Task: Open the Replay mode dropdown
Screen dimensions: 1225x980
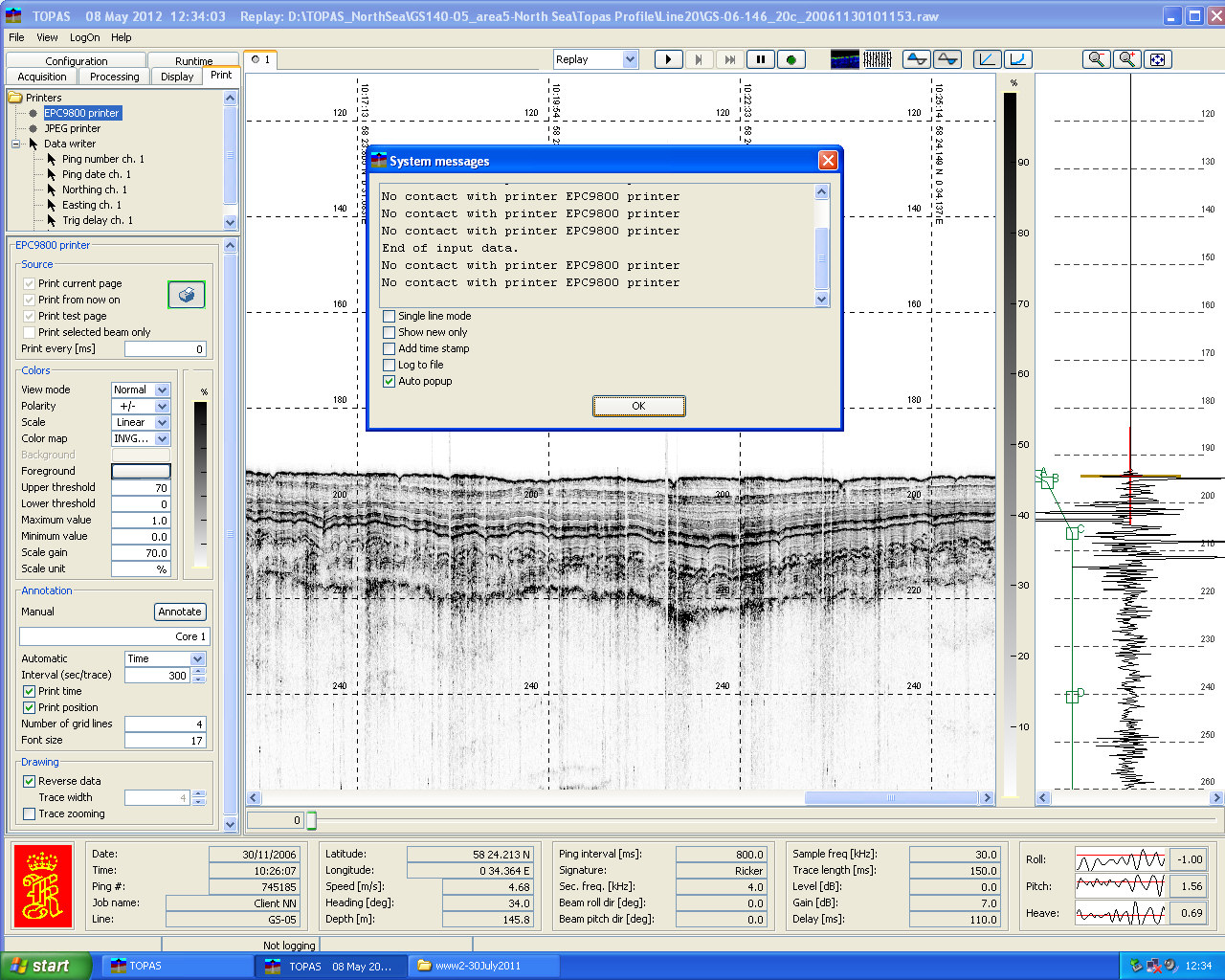Action: pos(630,59)
